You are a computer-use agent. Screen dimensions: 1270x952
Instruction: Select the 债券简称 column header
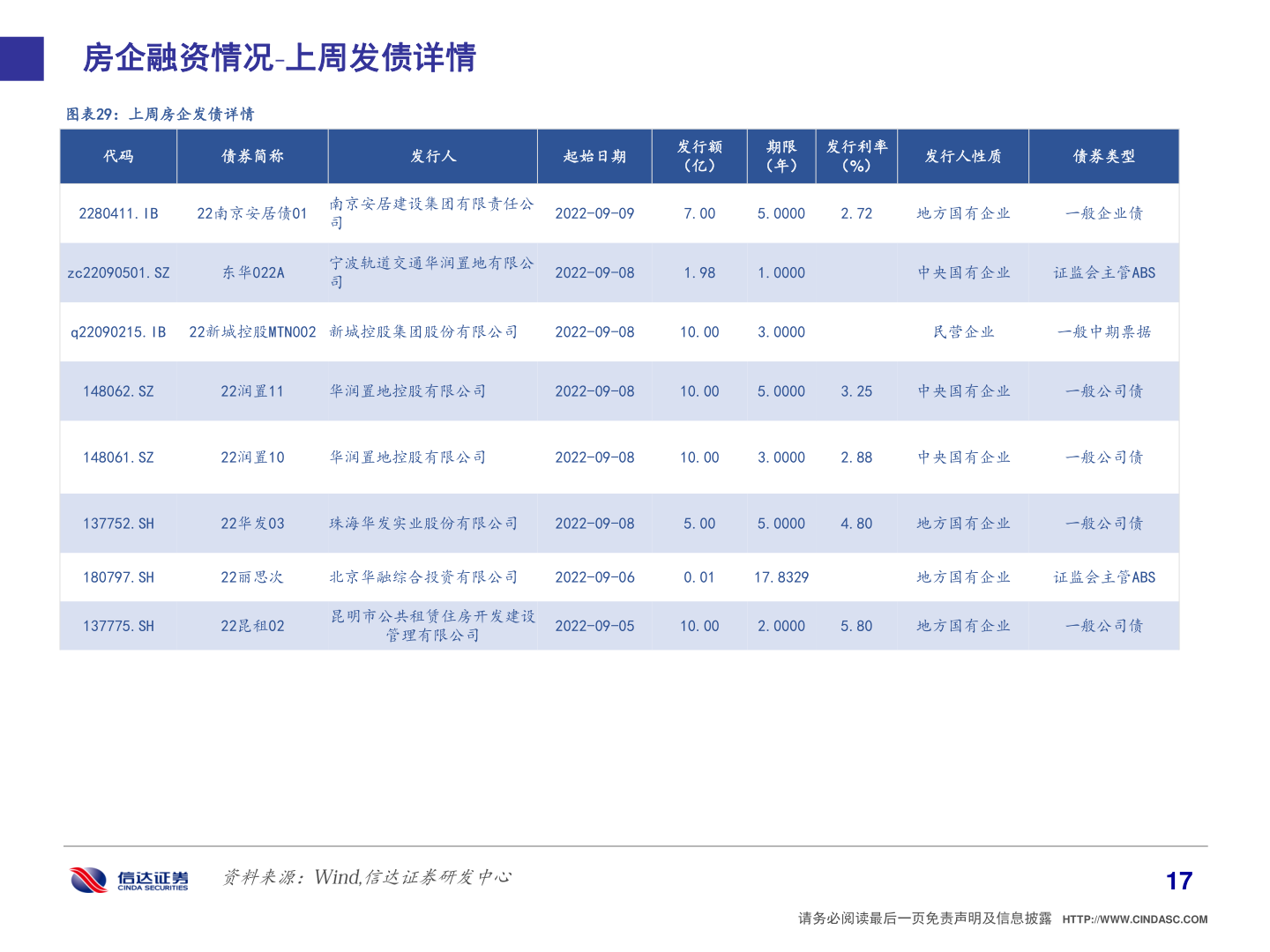253,156
